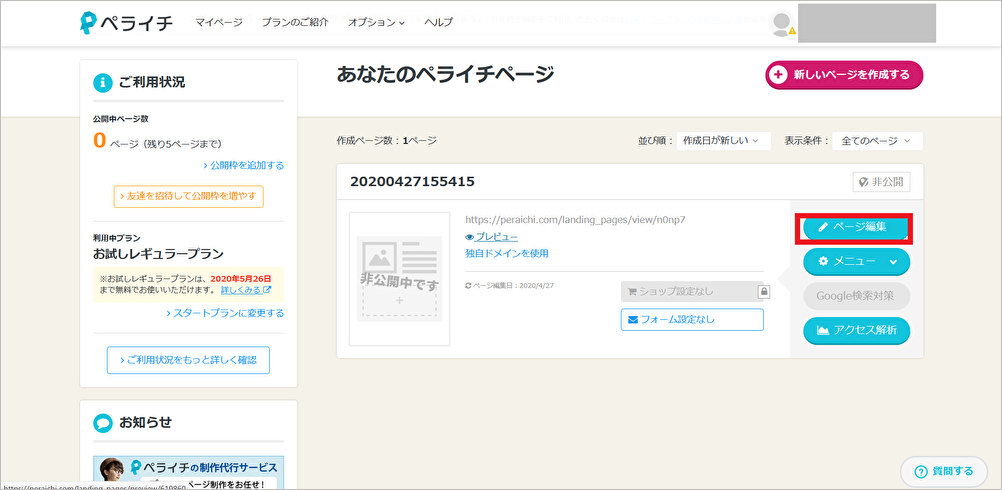Screen dimensions: 1002x490
Task: Click 新しいページを作成する button
Action: coord(844,75)
